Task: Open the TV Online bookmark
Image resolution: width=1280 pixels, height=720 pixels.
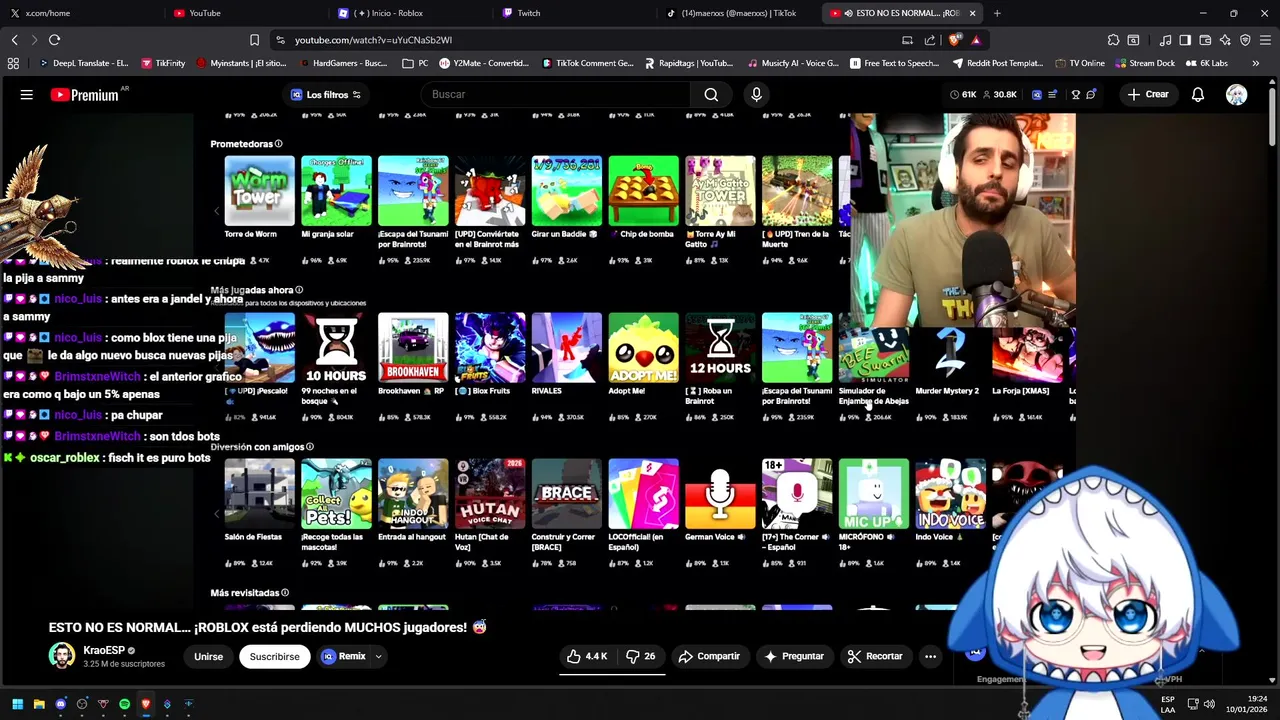Action: (x=1082, y=63)
